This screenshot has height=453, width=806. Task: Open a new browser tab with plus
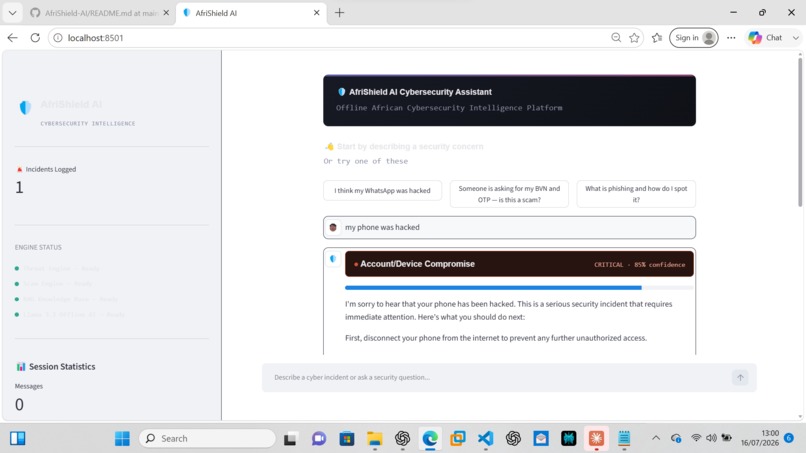339,13
